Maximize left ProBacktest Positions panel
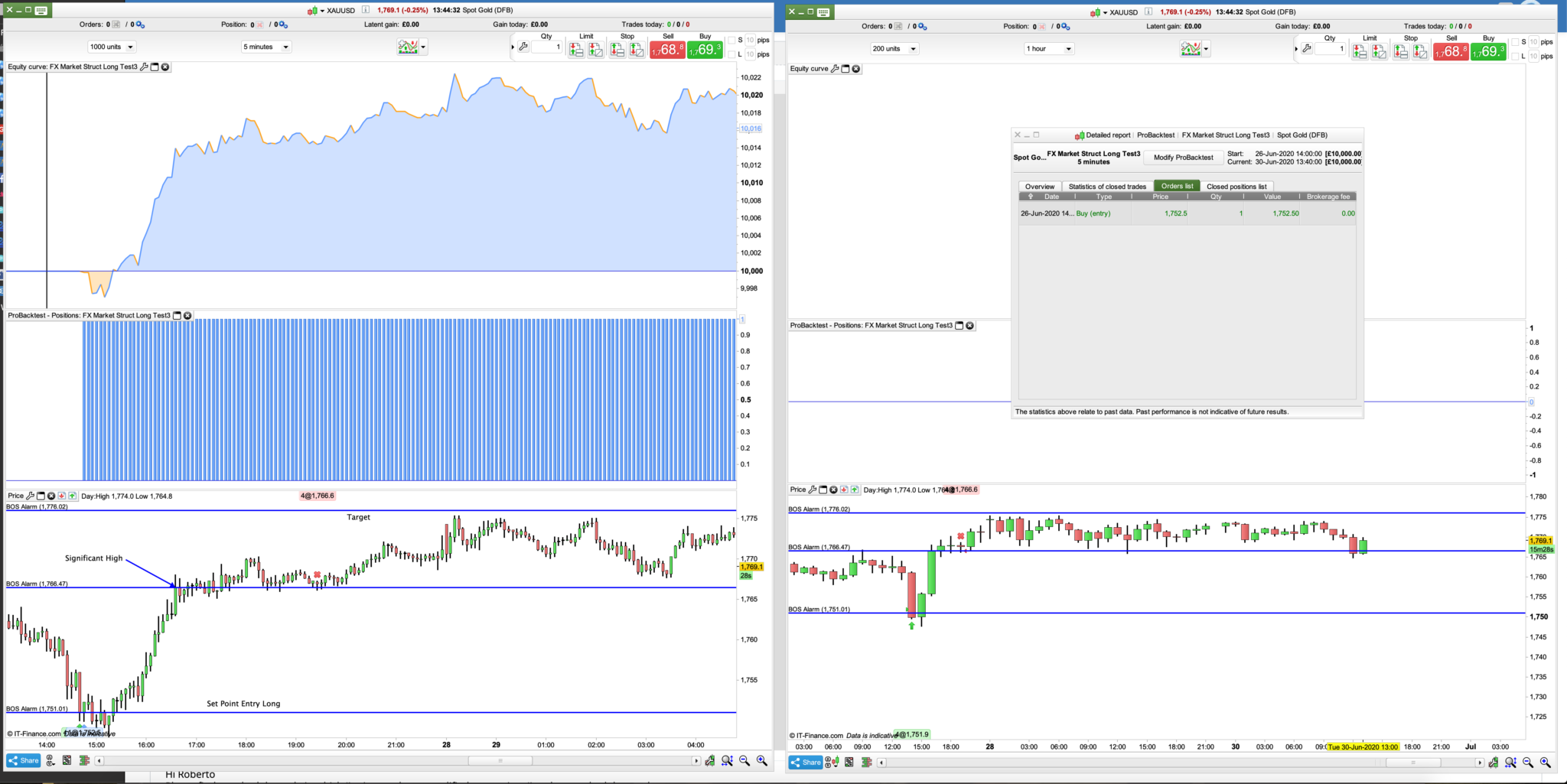The height and width of the screenshot is (784, 1567). pyautogui.click(x=177, y=315)
